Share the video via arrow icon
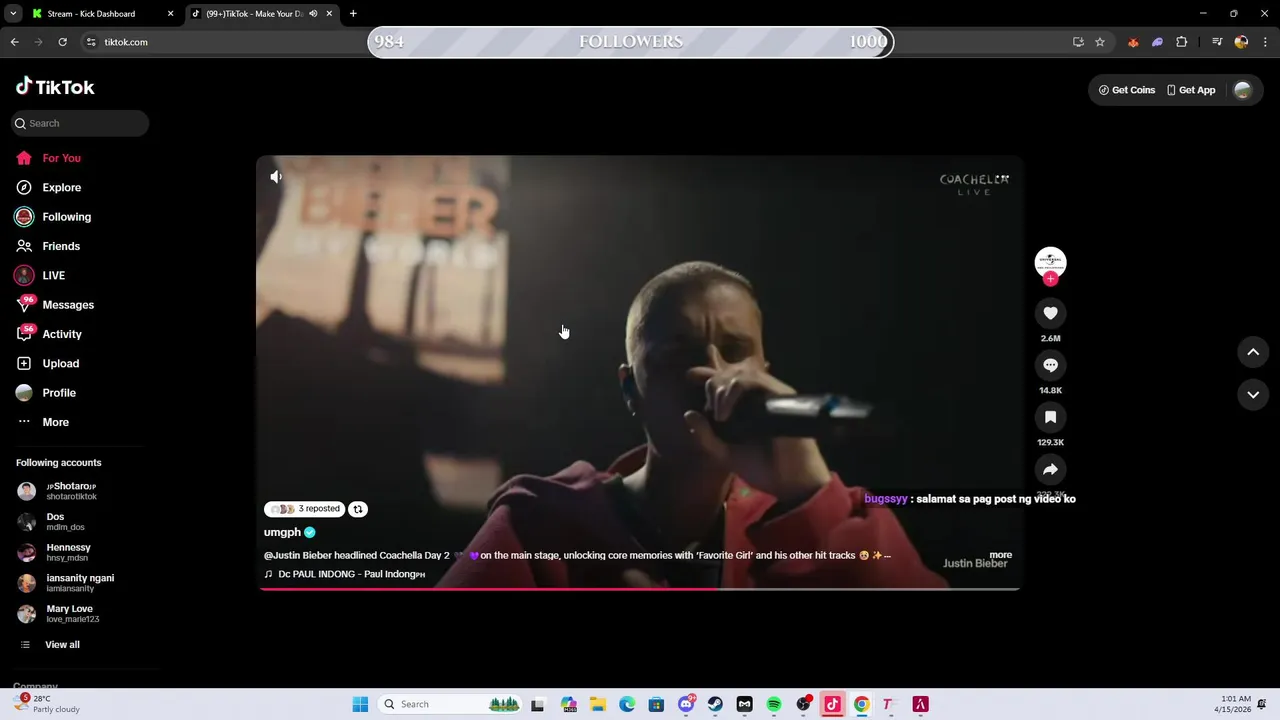Screen dimensions: 1280x720 pyautogui.click(x=1050, y=469)
